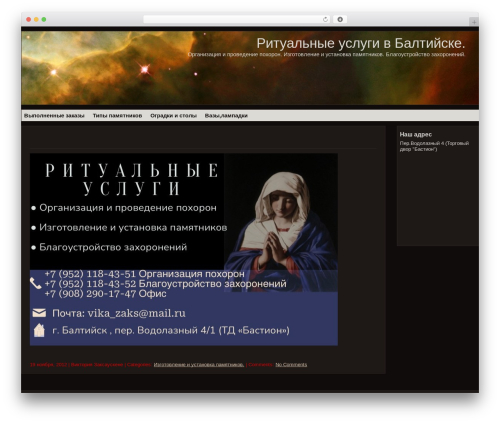
Task: Click the envelope mail icon in banner
Action: point(39,313)
